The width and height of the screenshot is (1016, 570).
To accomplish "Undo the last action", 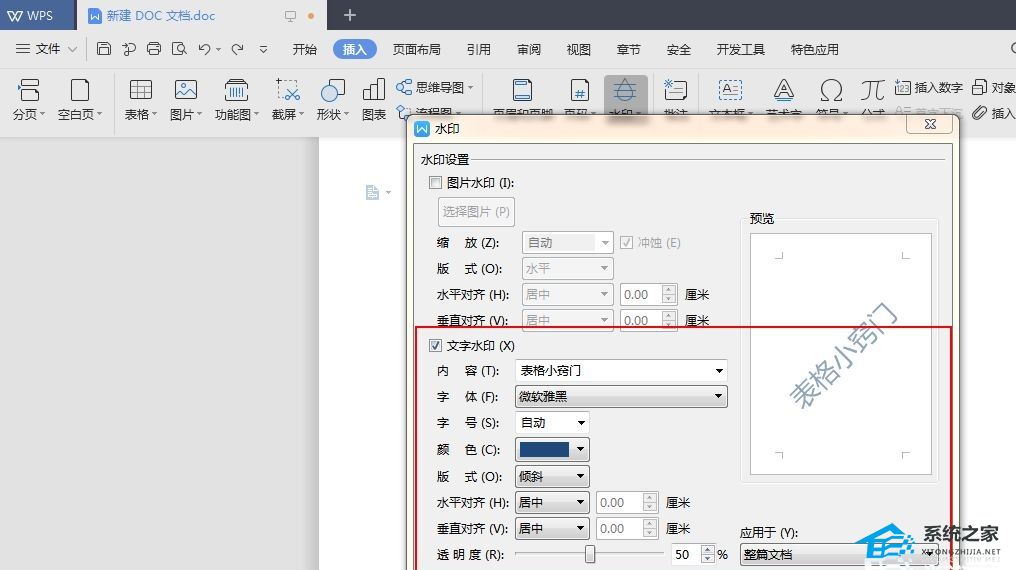I will coord(205,49).
